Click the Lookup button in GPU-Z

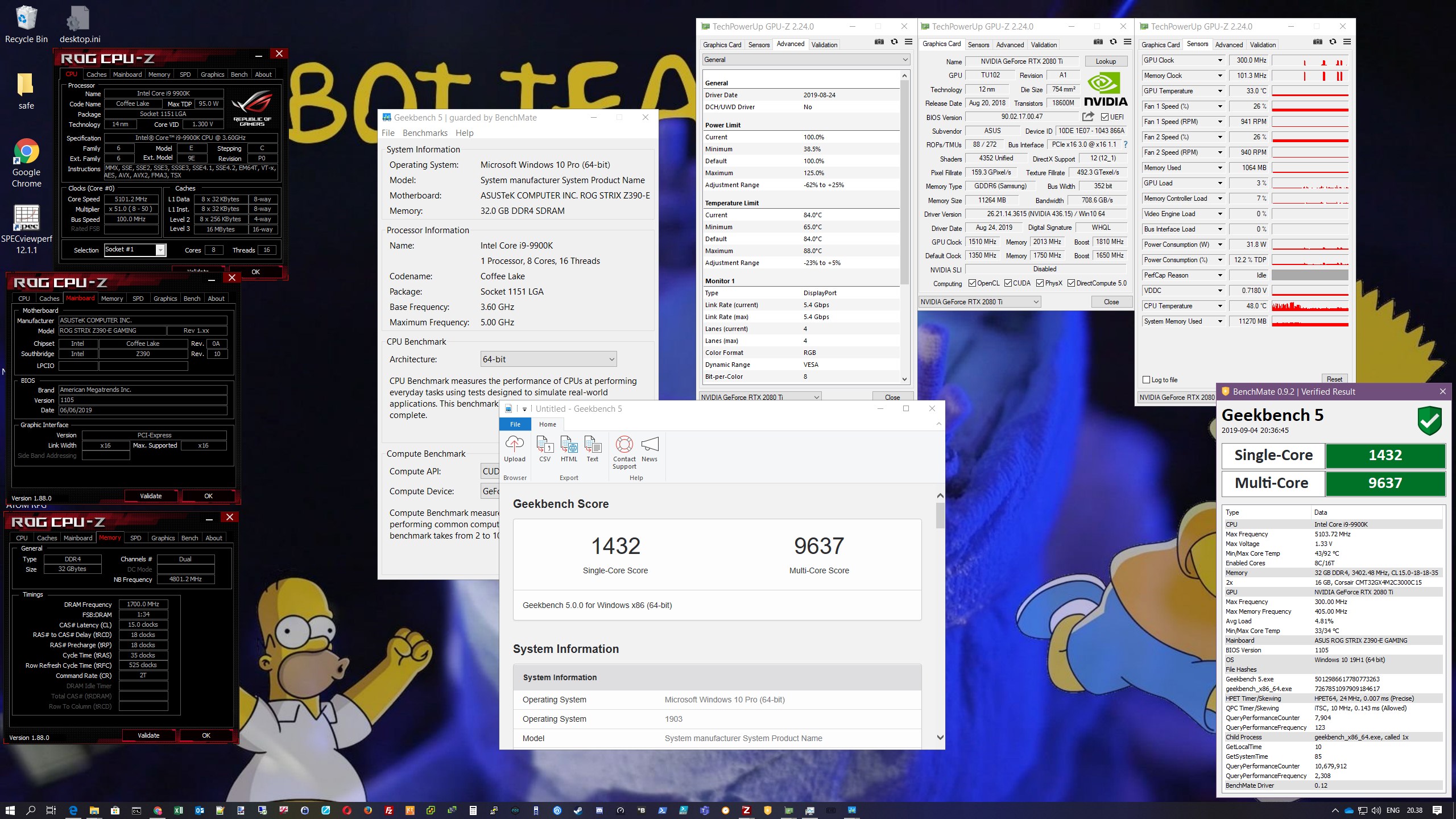(1106, 61)
